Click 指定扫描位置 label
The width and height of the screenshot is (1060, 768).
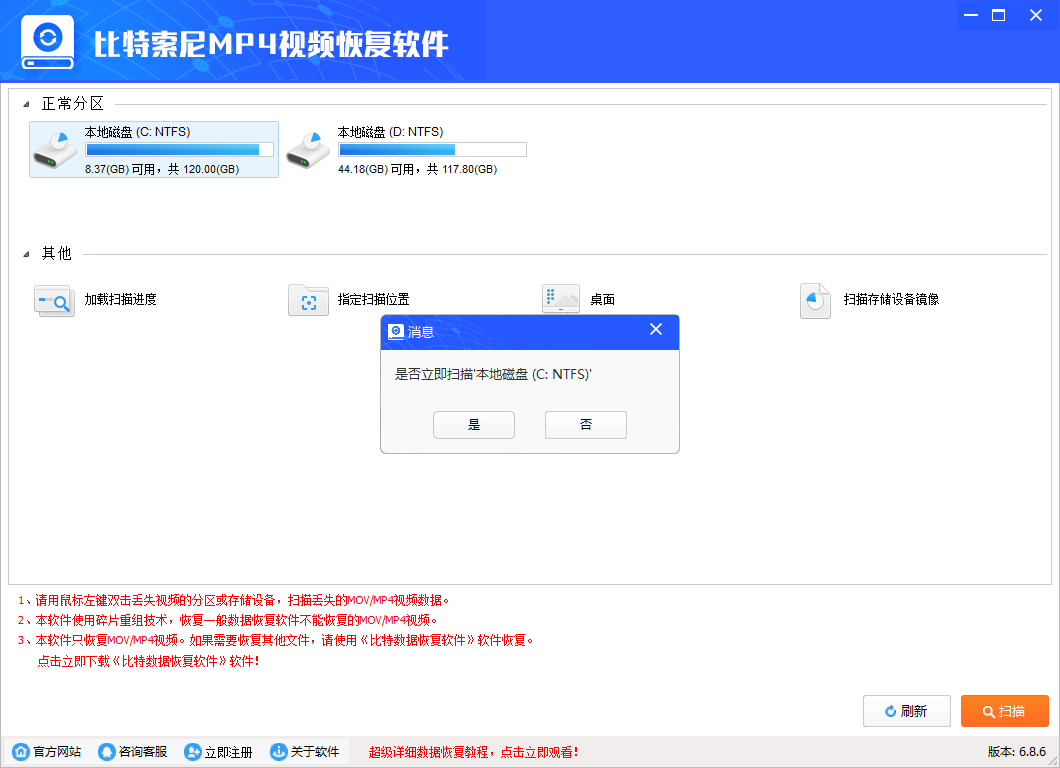coord(374,299)
